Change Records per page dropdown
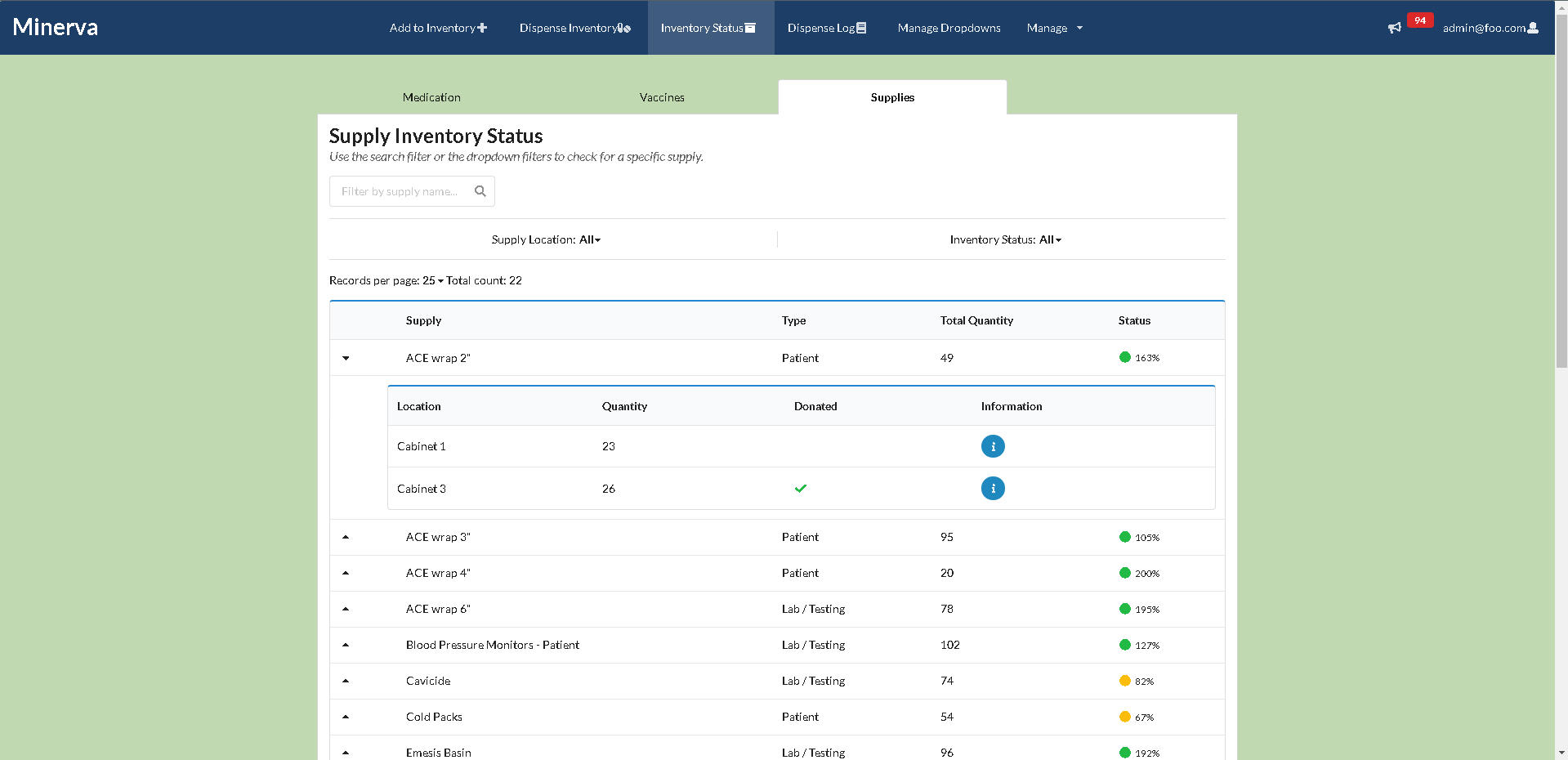1568x760 pixels. coord(433,280)
